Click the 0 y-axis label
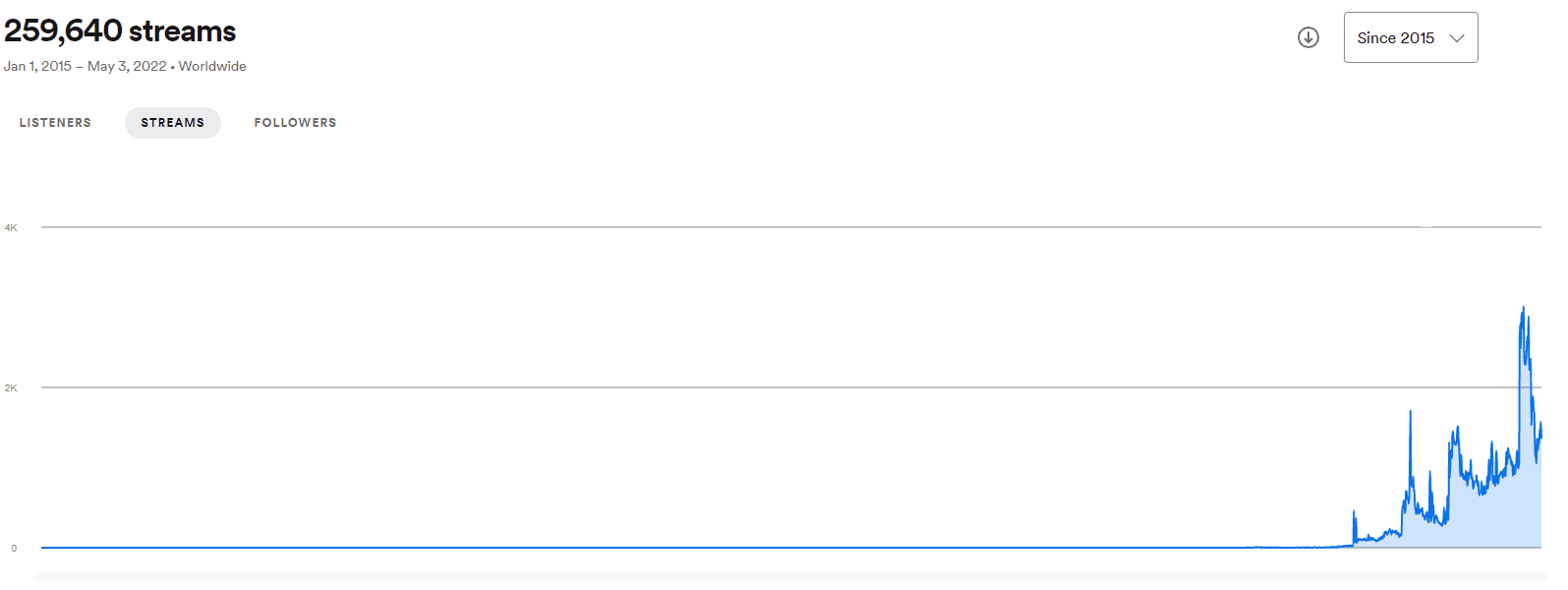Screen dimensions: 1568x590 coord(14,548)
